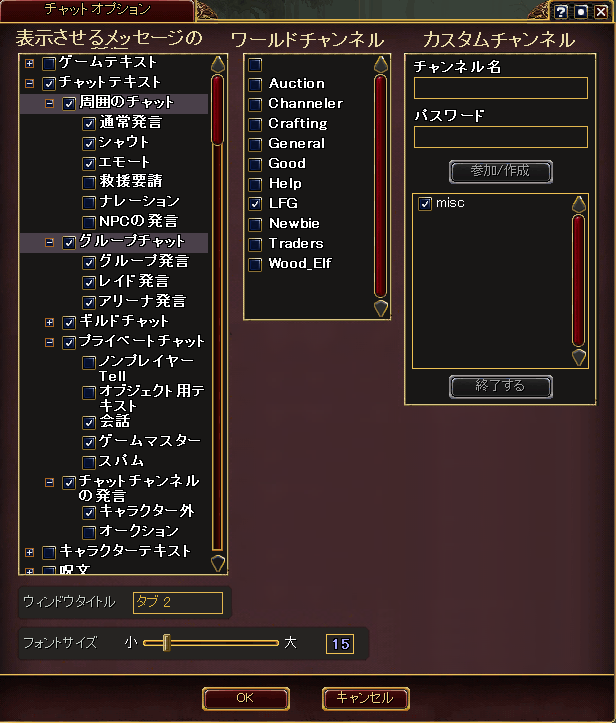Click the up arrow of message list scrollbar
The height and width of the screenshot is (723, 616).
tap(218, 64)
